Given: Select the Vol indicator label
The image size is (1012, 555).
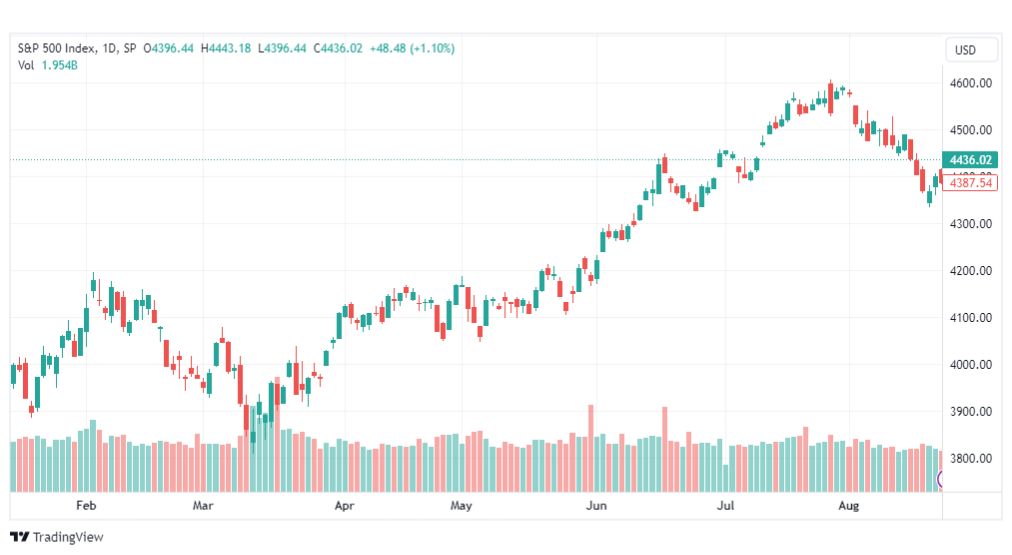Looking at the screenshot, I should coord(26,65).
